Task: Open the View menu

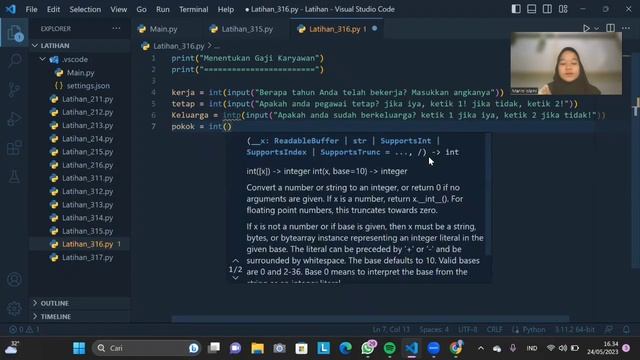Action: click(118, 9)
